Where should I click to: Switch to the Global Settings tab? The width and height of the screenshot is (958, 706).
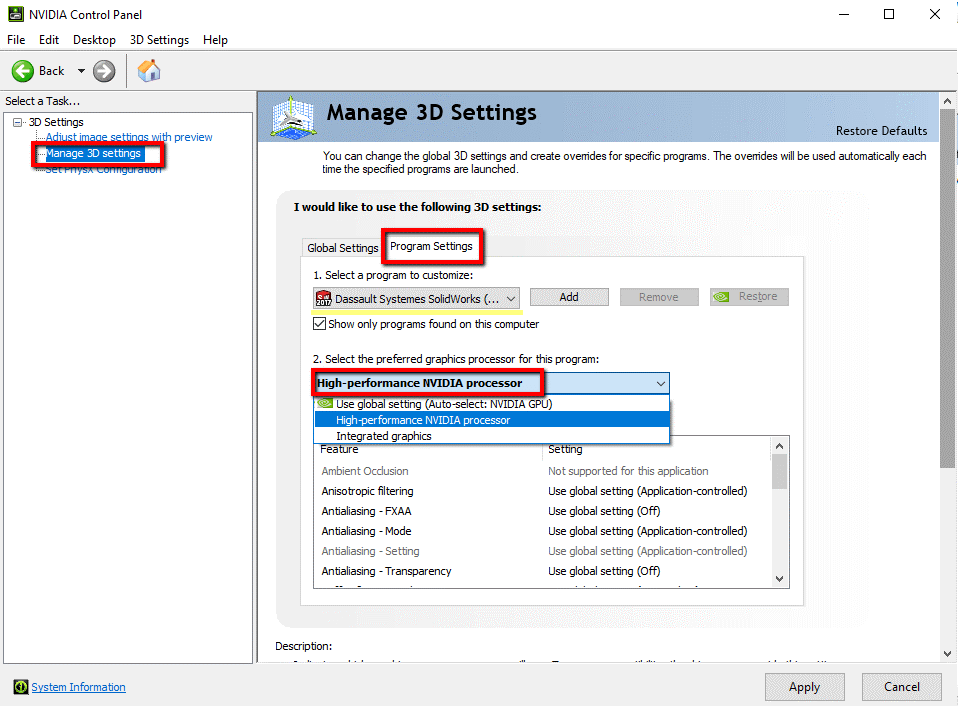pos(342,248)
